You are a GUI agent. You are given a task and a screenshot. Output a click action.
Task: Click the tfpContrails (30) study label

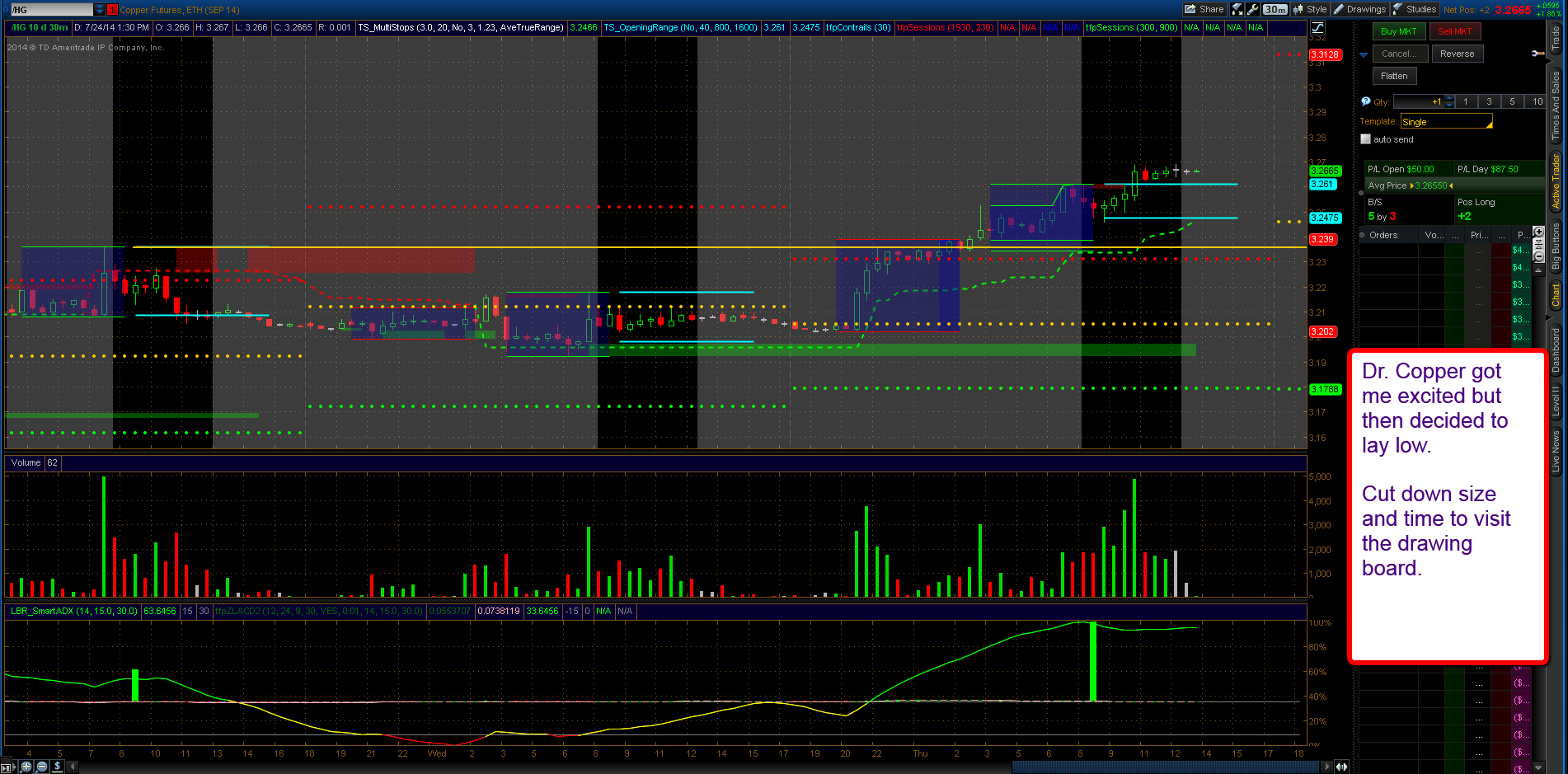[x=858, y=27]
